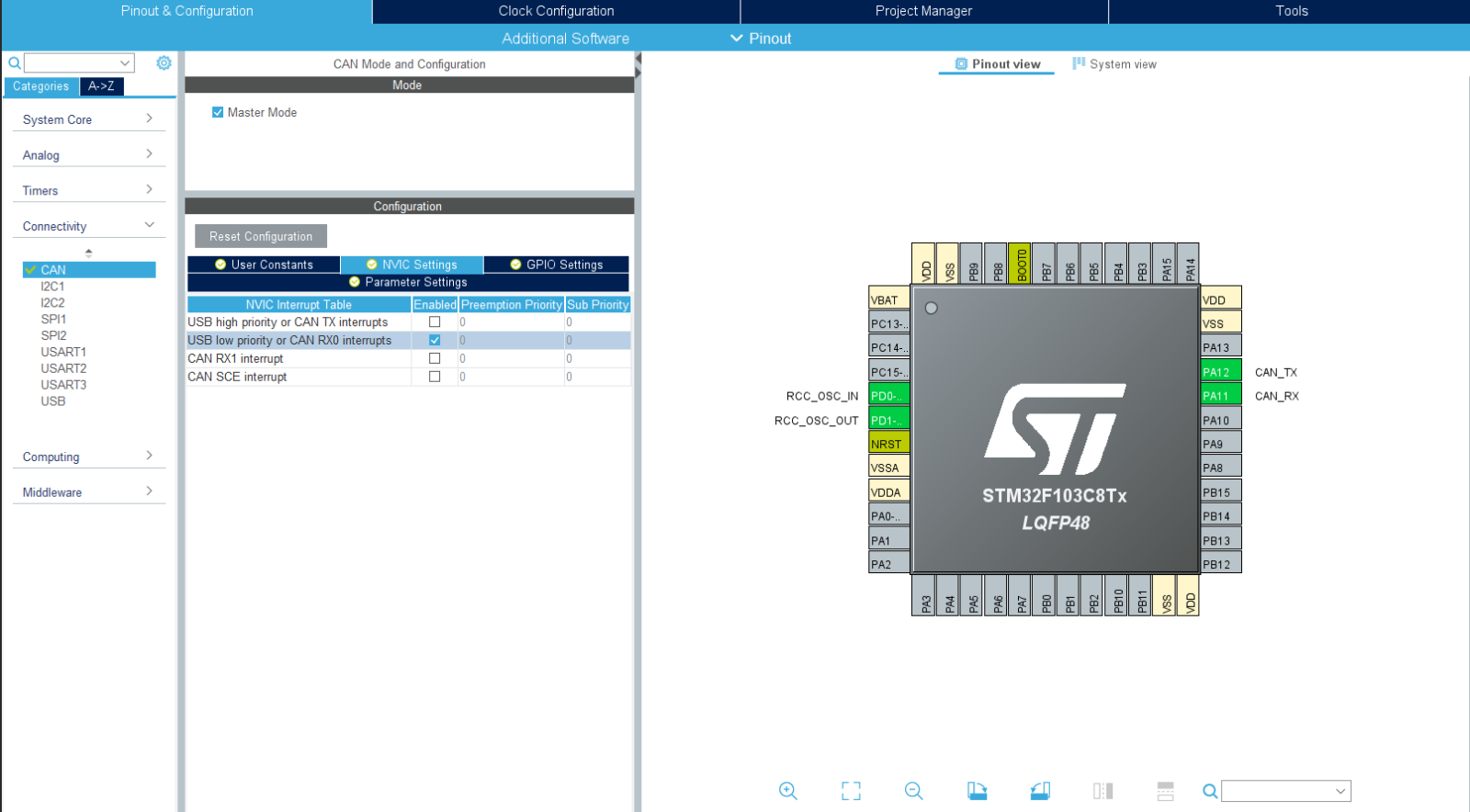Rotate chip view clockwise icon

pyautogui.click(x=977, y=791)
